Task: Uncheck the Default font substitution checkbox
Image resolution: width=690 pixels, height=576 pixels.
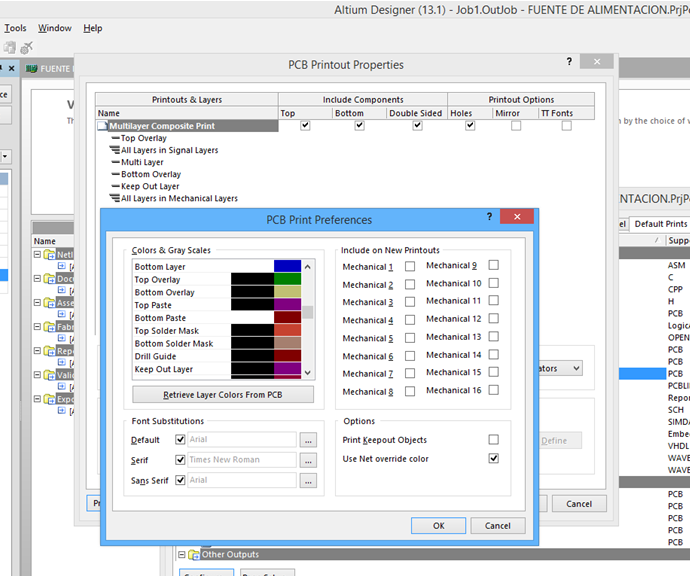Action: (x=180, y=439)
